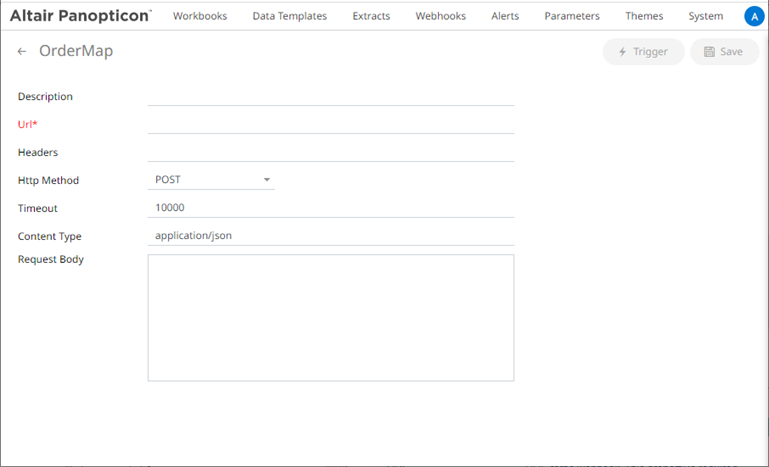769x467 pixels.
Task: Edit the Timeout value 10000
Action: coord(331,208)
